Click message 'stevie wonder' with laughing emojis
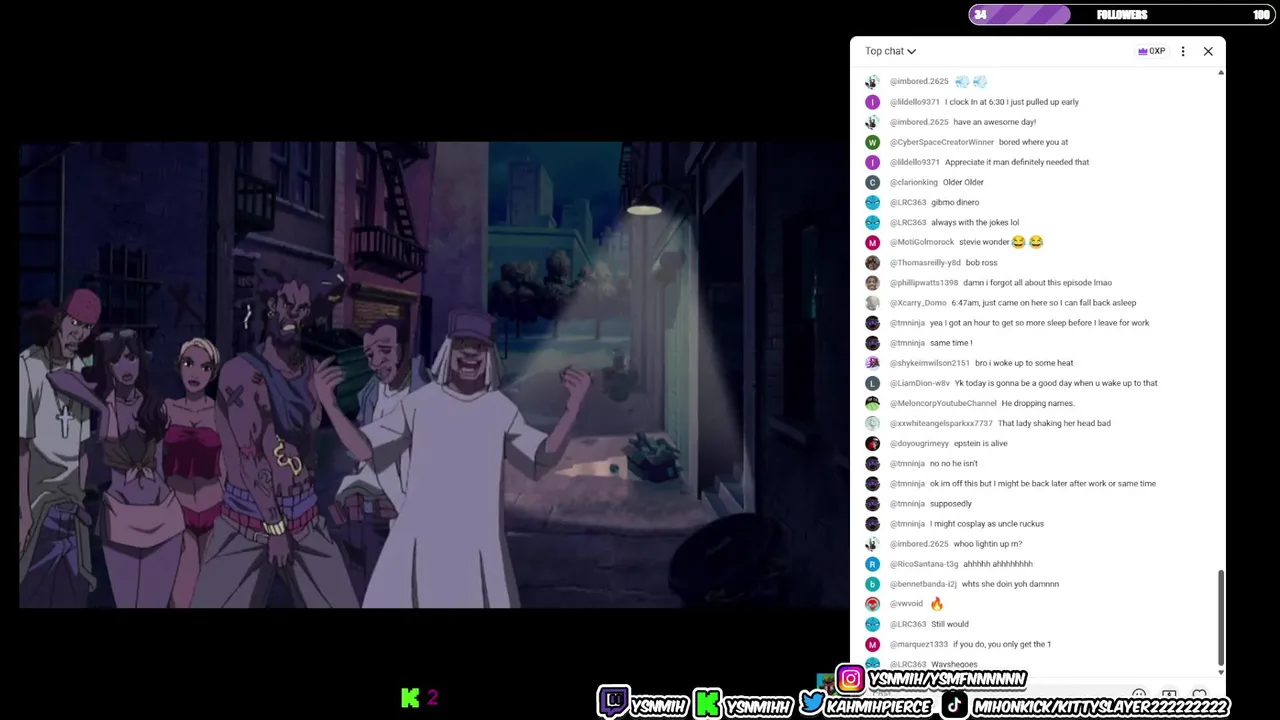 1001,242
